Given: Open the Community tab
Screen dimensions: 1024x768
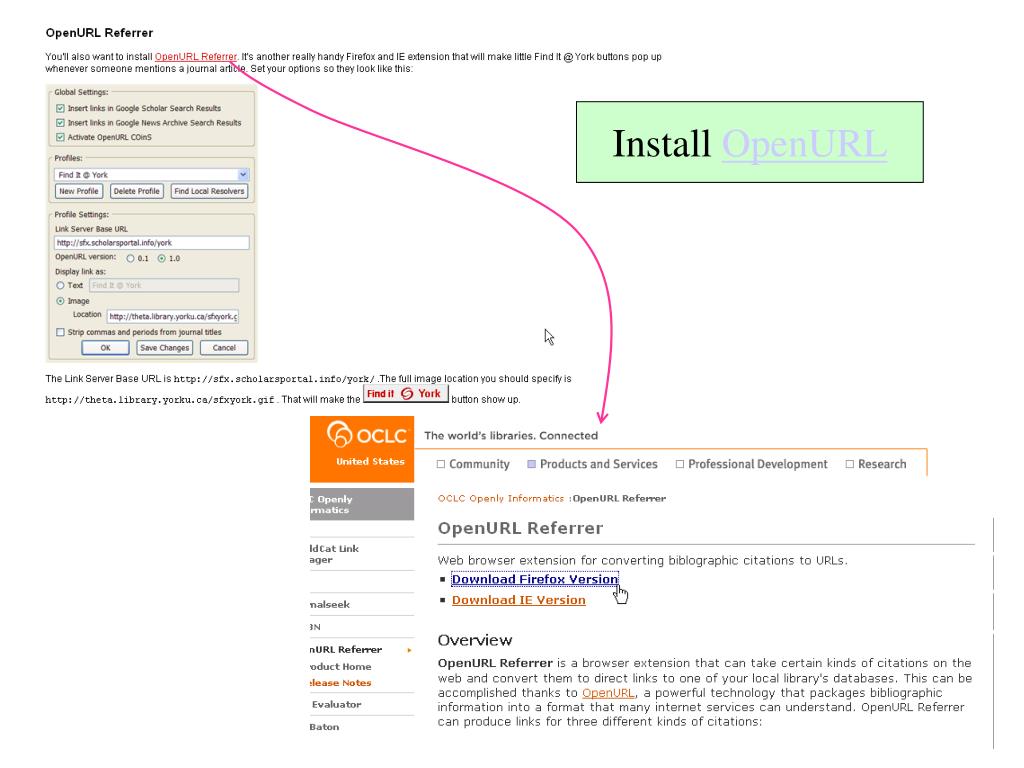Looking at the screenshot, I should [x=473, y=464].
